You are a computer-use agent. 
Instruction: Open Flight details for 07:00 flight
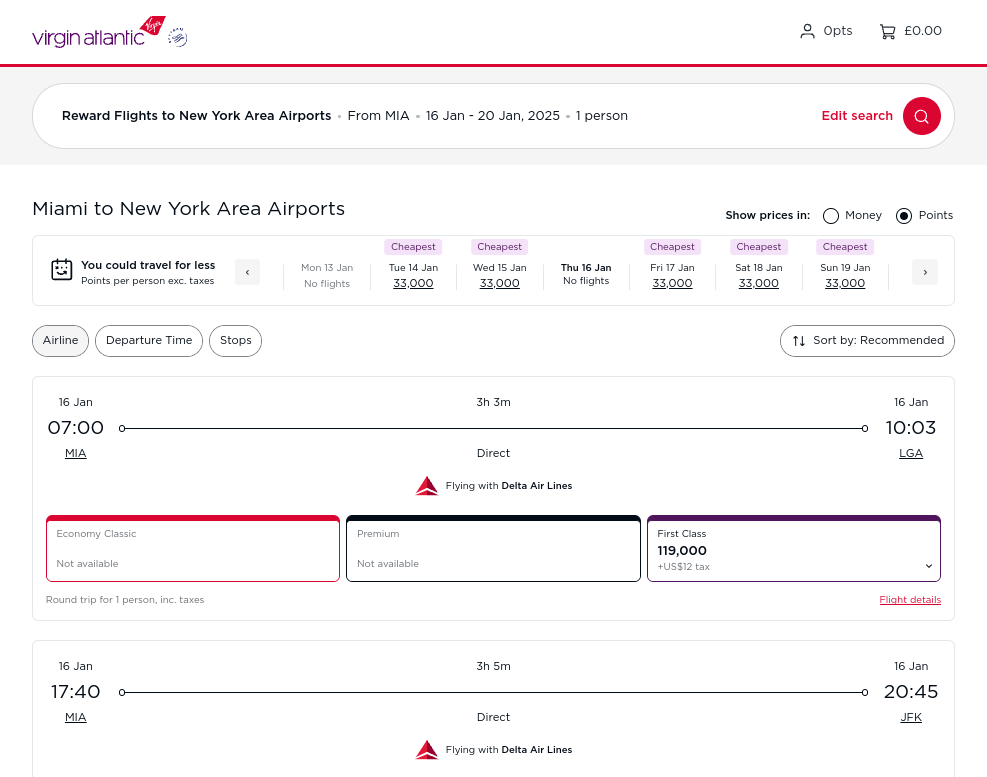pyautogui.click(x=910, y=599)
